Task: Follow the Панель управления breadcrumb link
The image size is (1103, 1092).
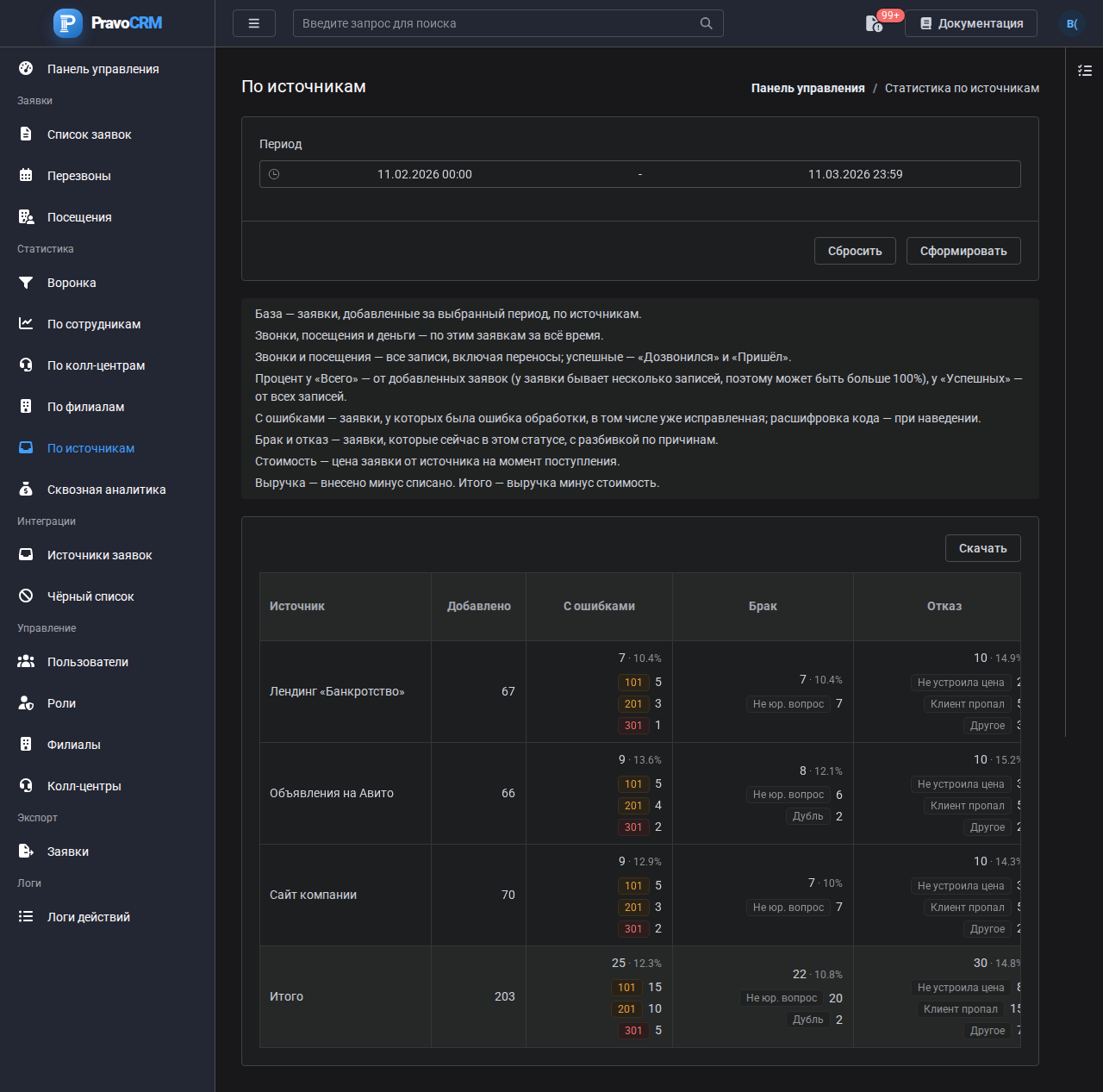Action: pyautogui.click(x=808, y=88)
